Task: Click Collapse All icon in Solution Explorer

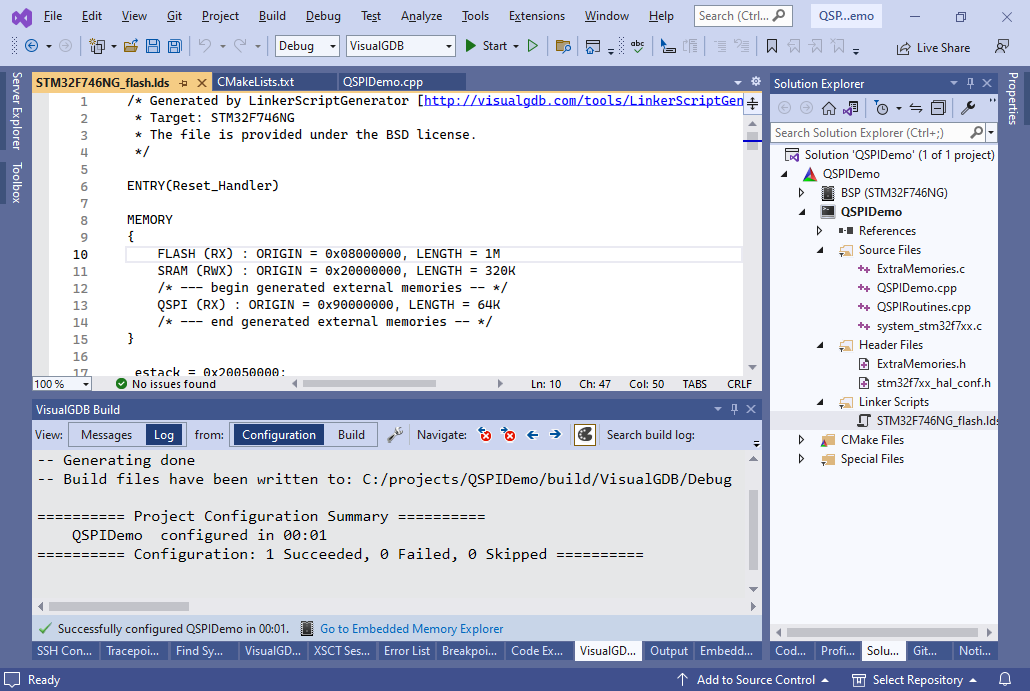Action: point(939,108)
